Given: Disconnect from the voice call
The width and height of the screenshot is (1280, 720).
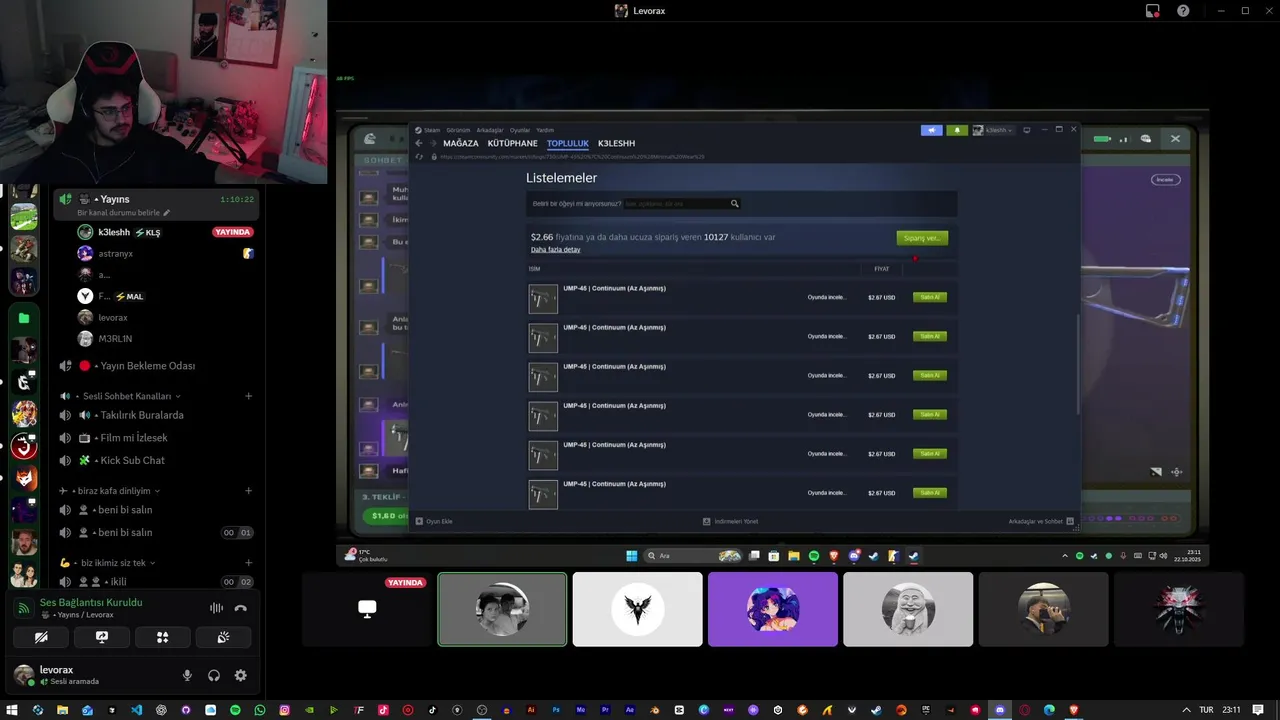Looking at the screenshot, I should pyautogui.click(x=240, y=608).
